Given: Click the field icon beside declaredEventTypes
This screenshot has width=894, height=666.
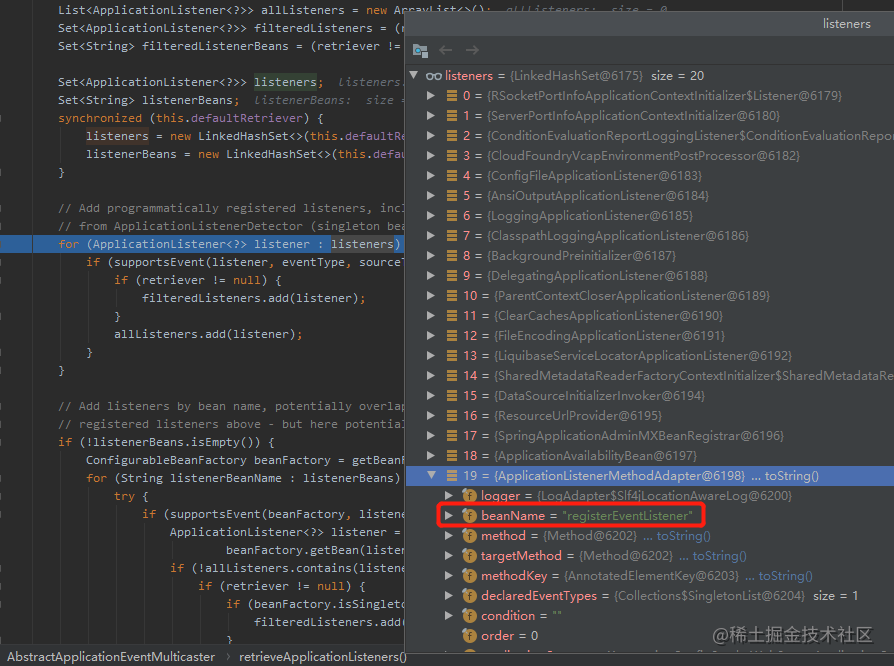Looking at the screenshot, I should (469, 595).
